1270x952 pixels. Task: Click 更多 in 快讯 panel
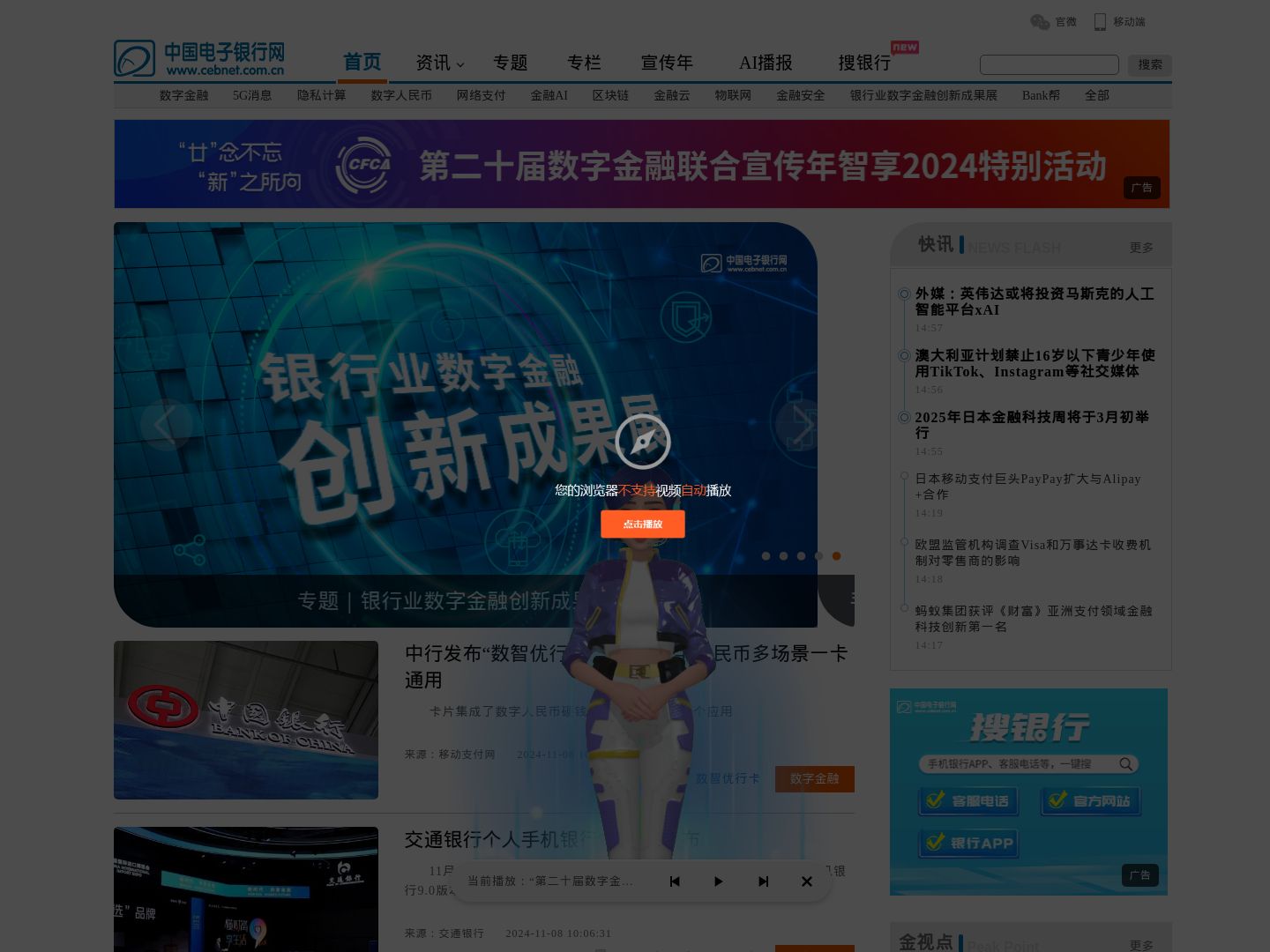[1141, 248]
